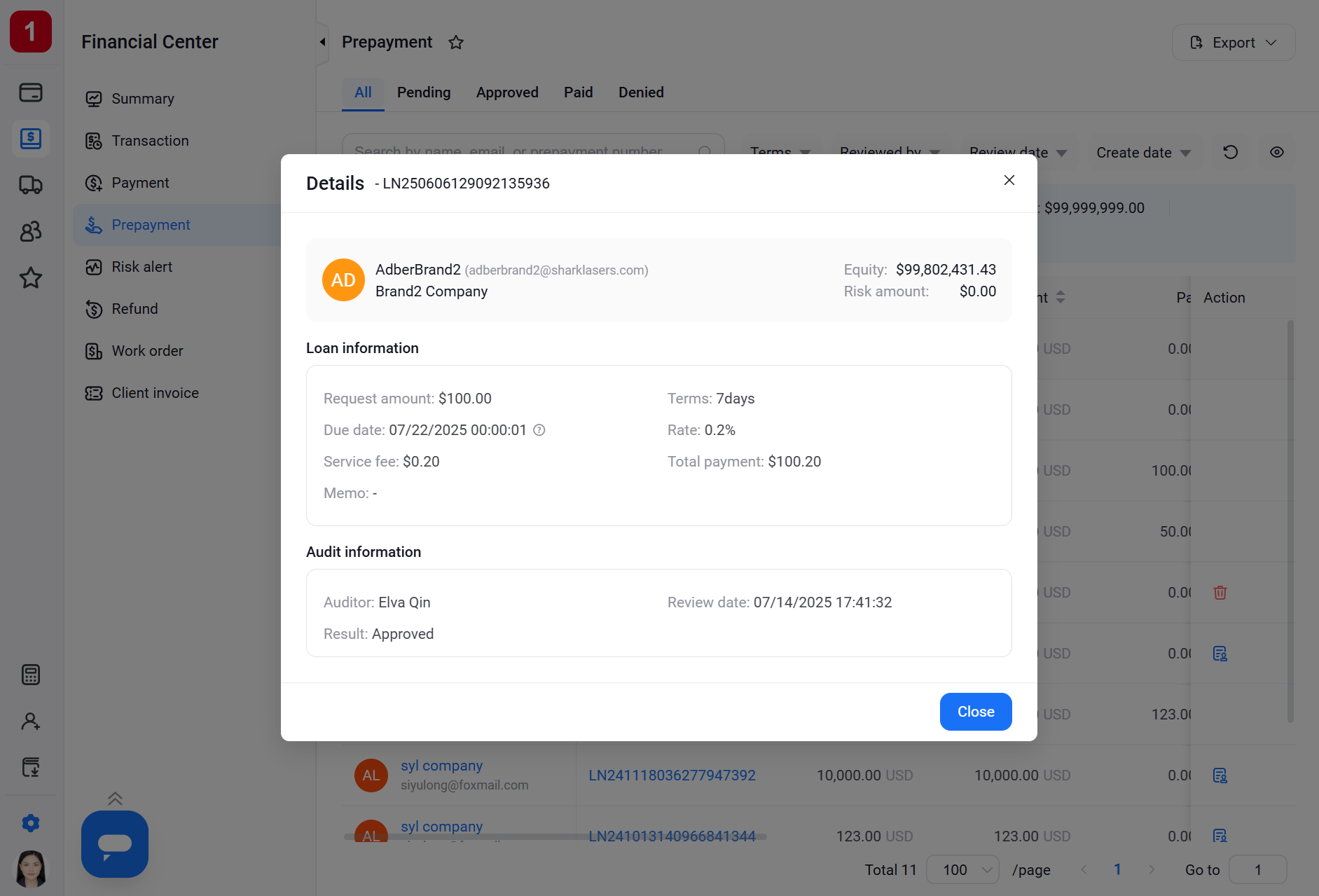Close the Details dialog with X icon
This screenshot has width=1319, height=896.
click(1009, 180)
